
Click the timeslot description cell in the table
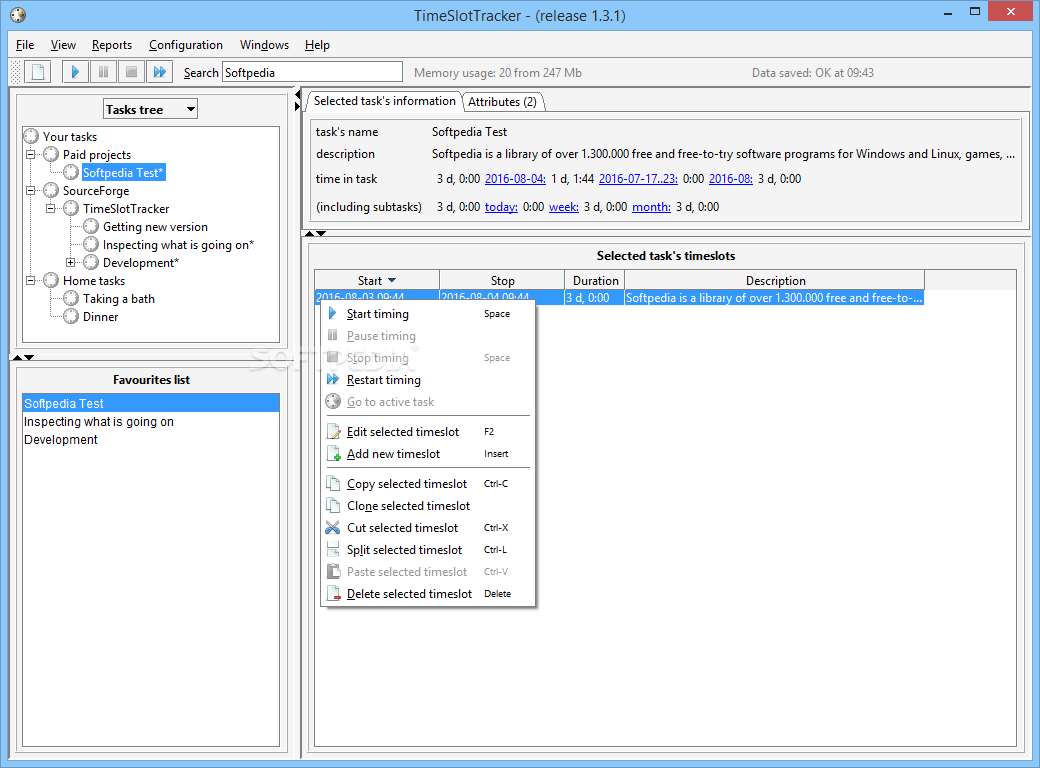[x=774, y=298]
